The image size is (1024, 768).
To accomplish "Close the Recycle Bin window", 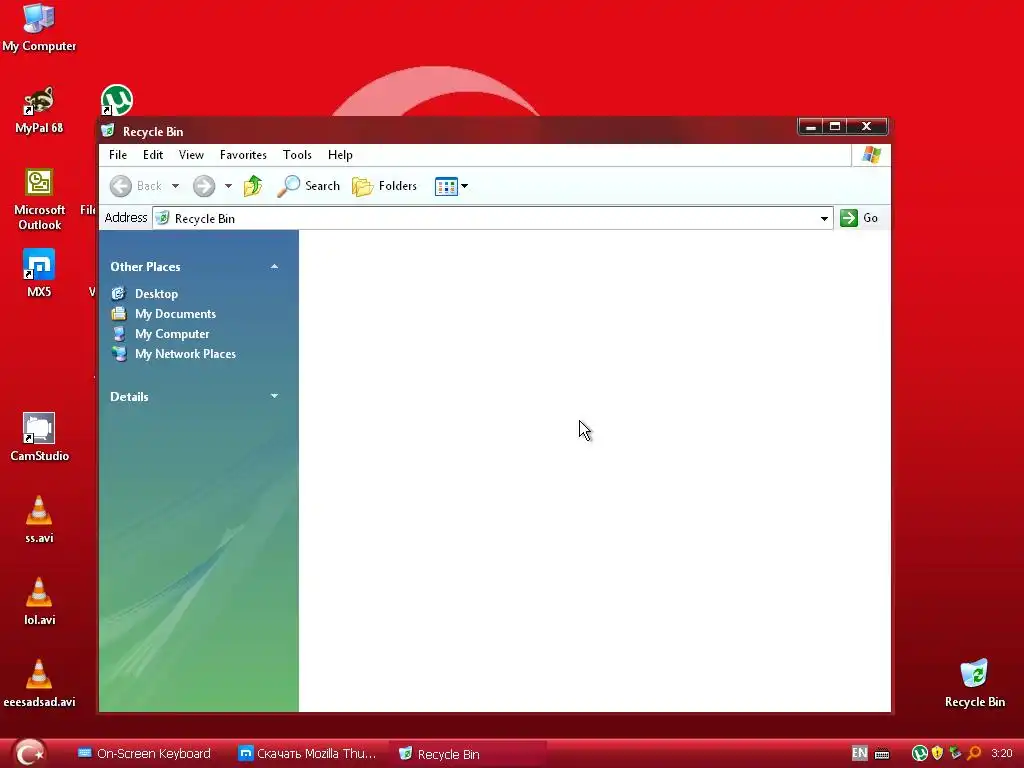I will coord(867,127).
